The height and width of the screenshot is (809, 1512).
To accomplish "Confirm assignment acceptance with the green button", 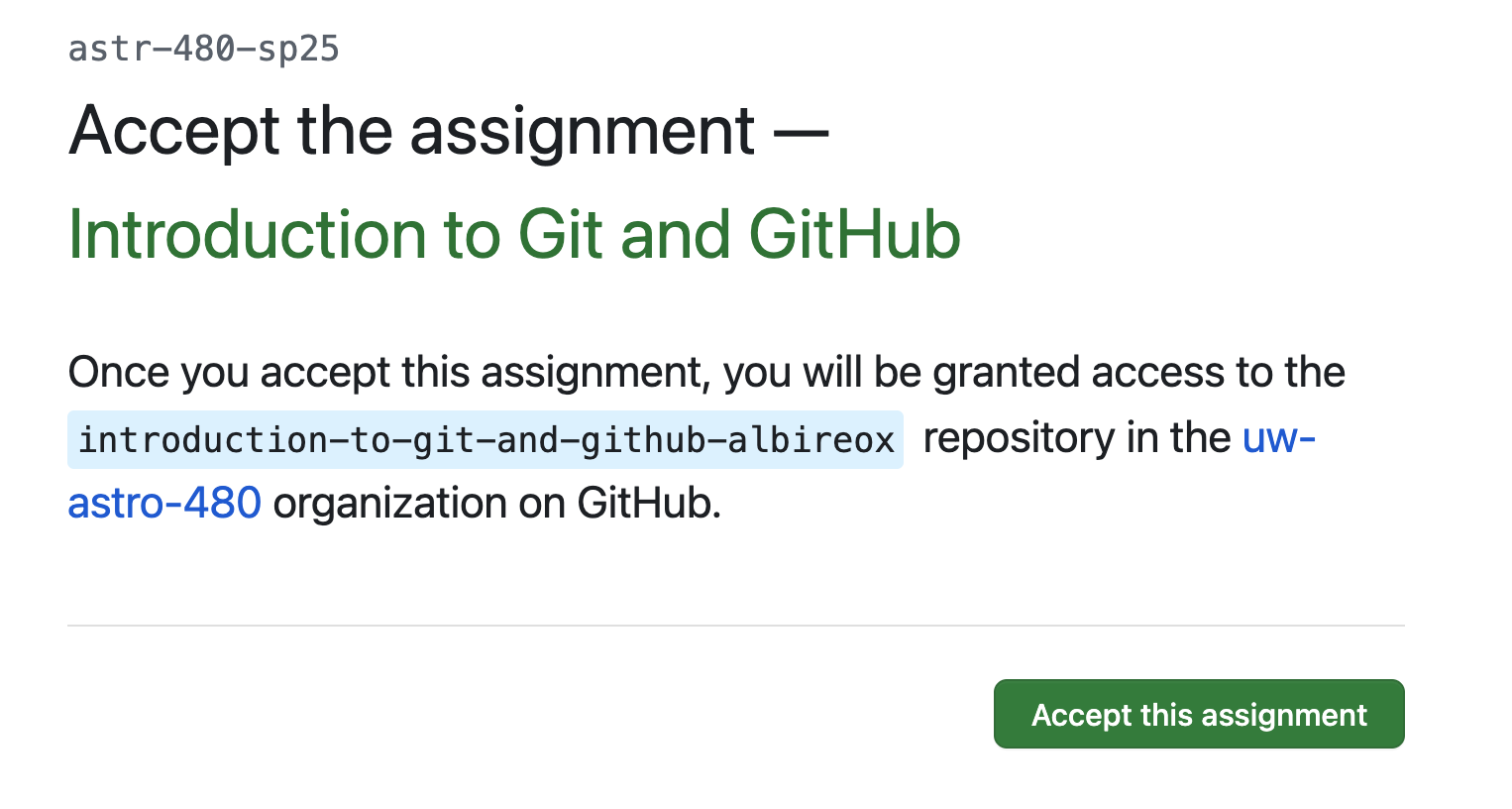I will pyautogui.click(x=1198, y=714).
